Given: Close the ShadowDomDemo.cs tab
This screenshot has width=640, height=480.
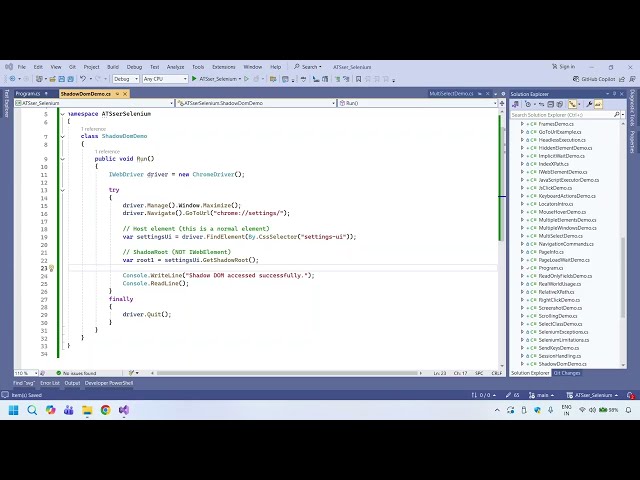Looking at the screenshot, I should (x=125, y=94).
